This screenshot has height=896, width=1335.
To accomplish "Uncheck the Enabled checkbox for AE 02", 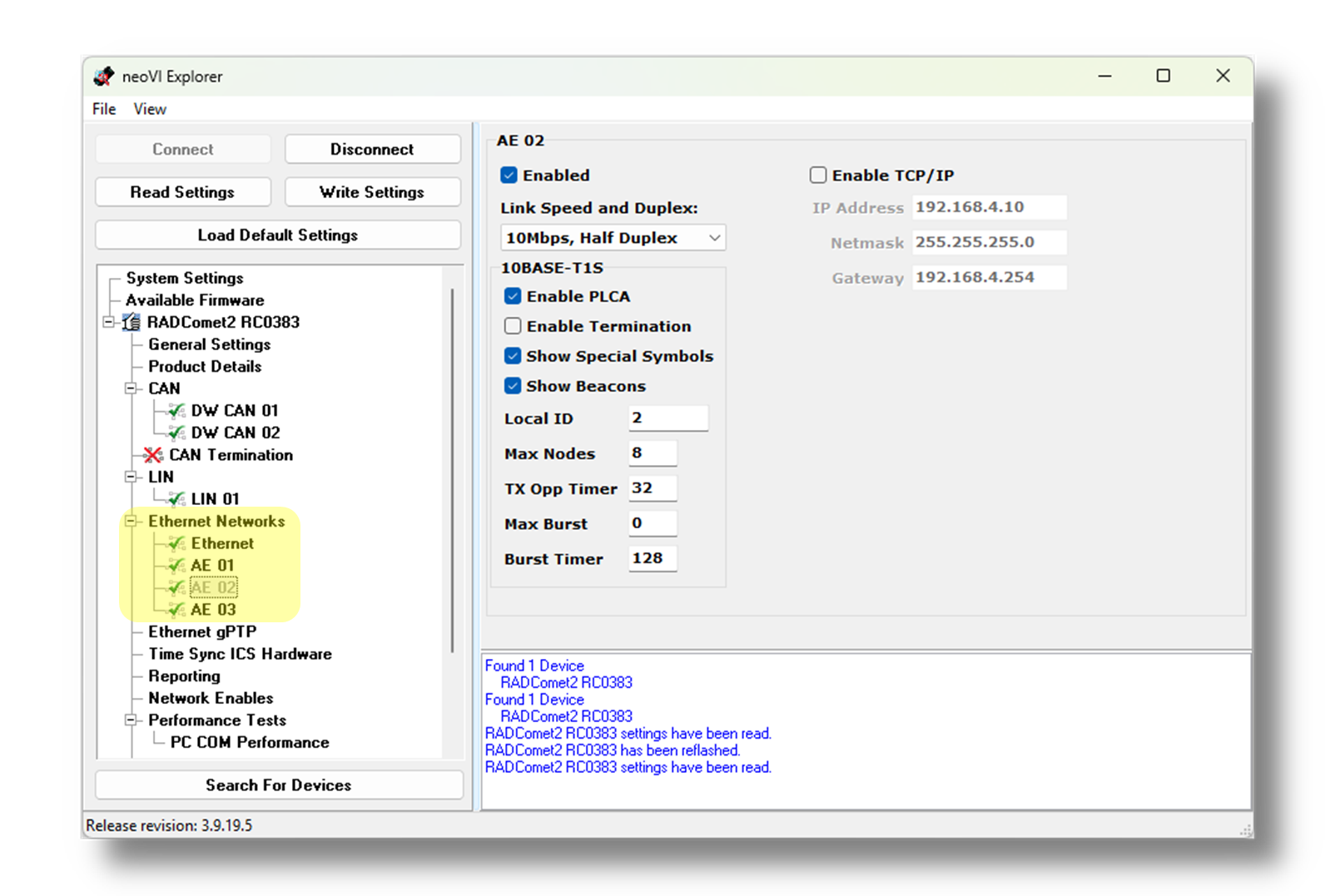I will point(509,176).
